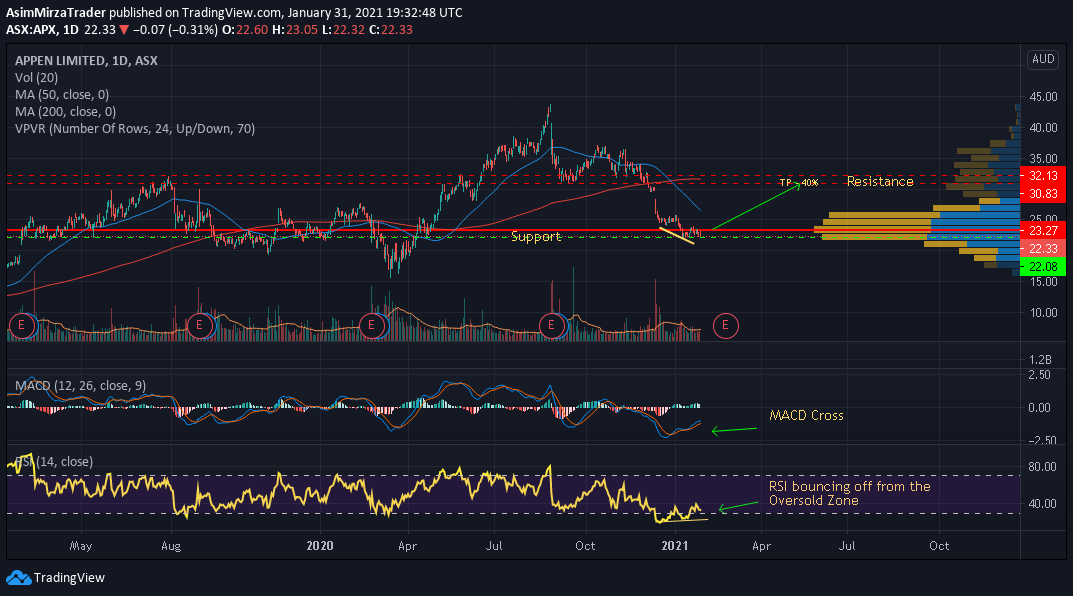Select the RSI (14, close) legend
This screenshot has height=596, width=1073.
[x=53, y=462]
